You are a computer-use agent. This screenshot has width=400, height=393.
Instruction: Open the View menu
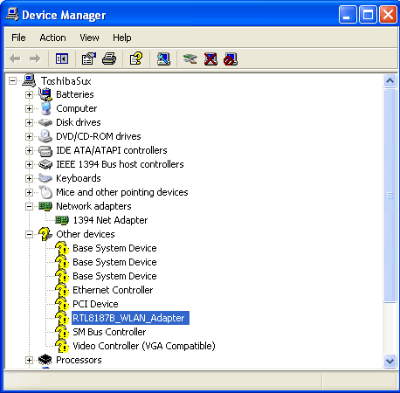pos(89,38)
